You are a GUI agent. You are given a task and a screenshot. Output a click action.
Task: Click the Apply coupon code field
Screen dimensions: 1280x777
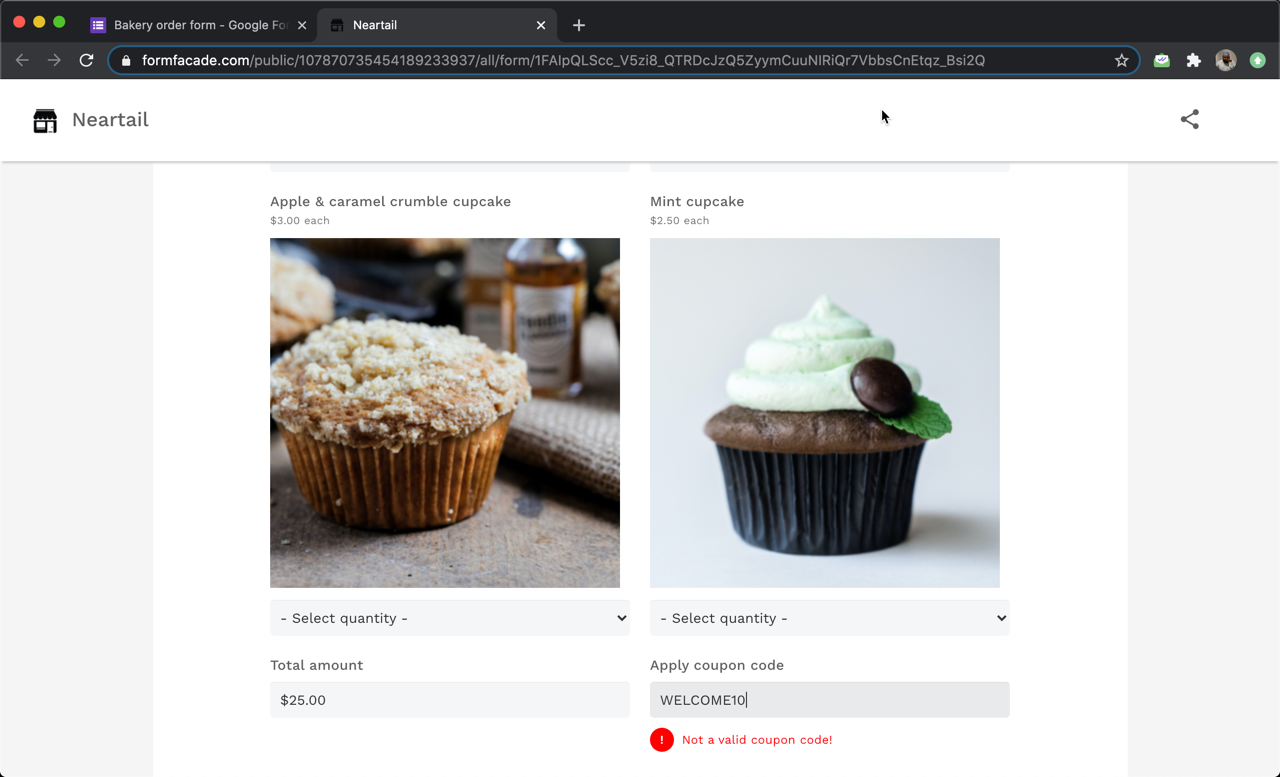(829, 700)
